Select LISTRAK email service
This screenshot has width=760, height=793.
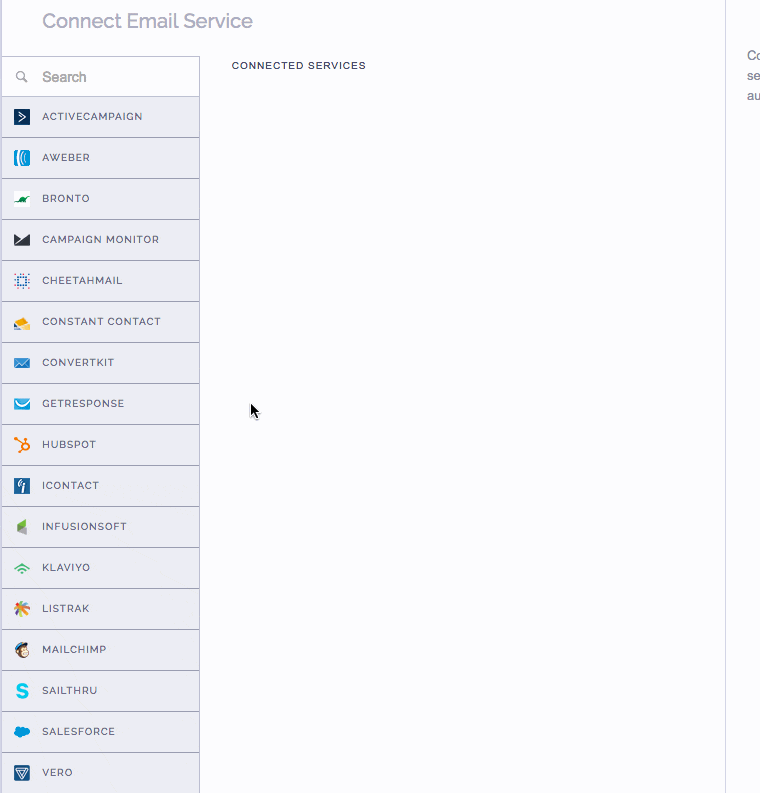click(x=101, y=608)
